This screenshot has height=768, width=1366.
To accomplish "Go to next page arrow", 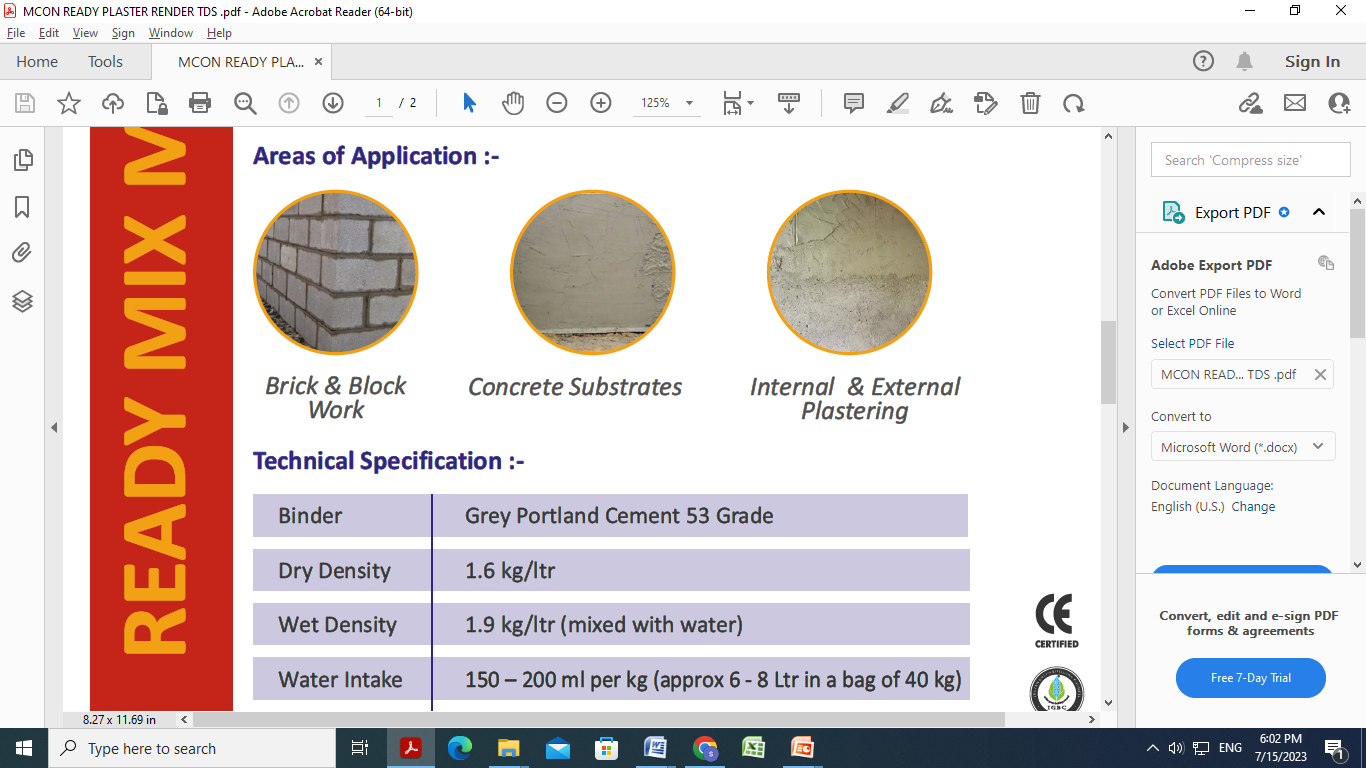I will pos(333,103).
